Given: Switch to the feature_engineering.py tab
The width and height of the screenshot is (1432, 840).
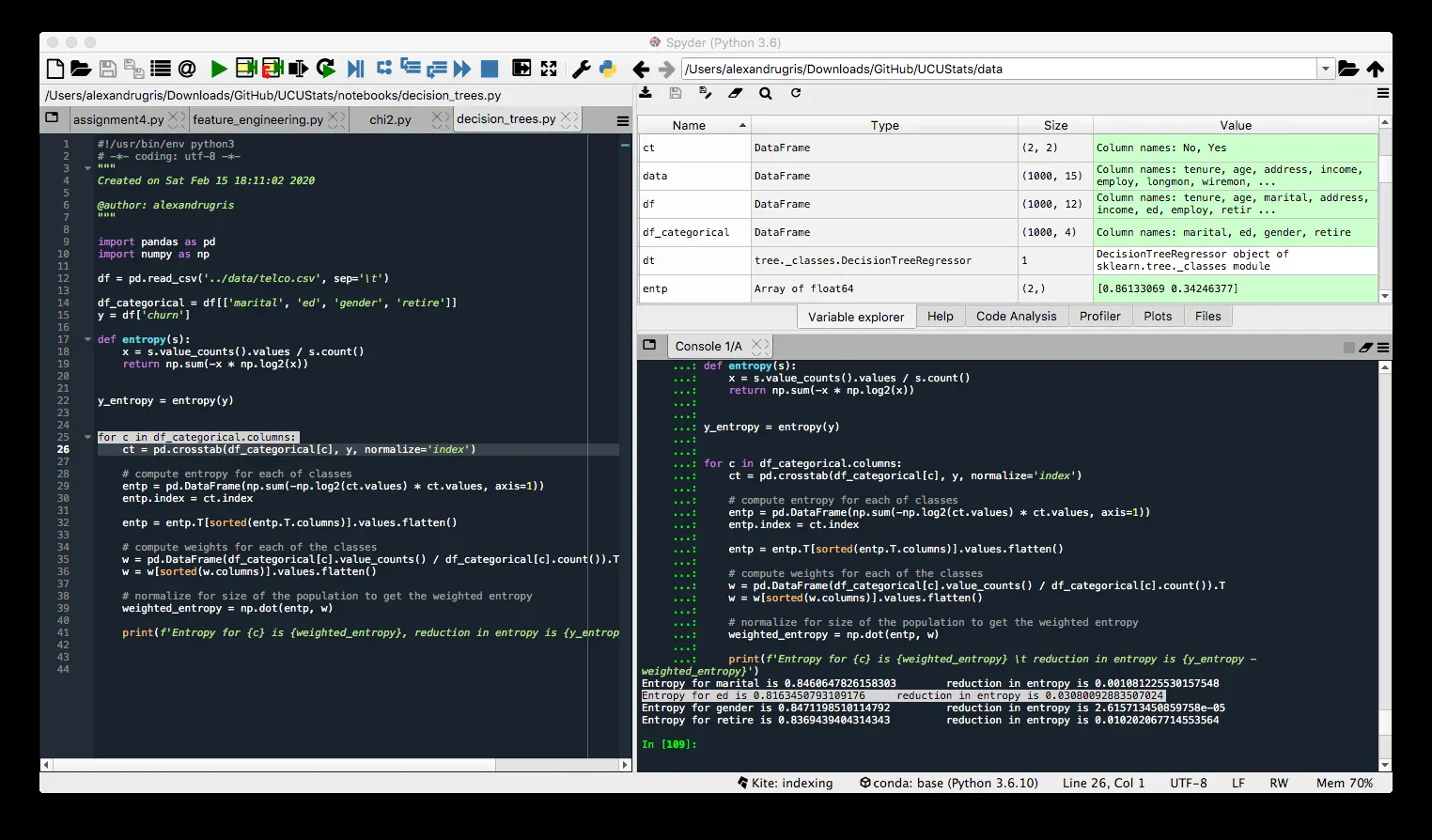Looking at the screenshot, I should 257,119.
